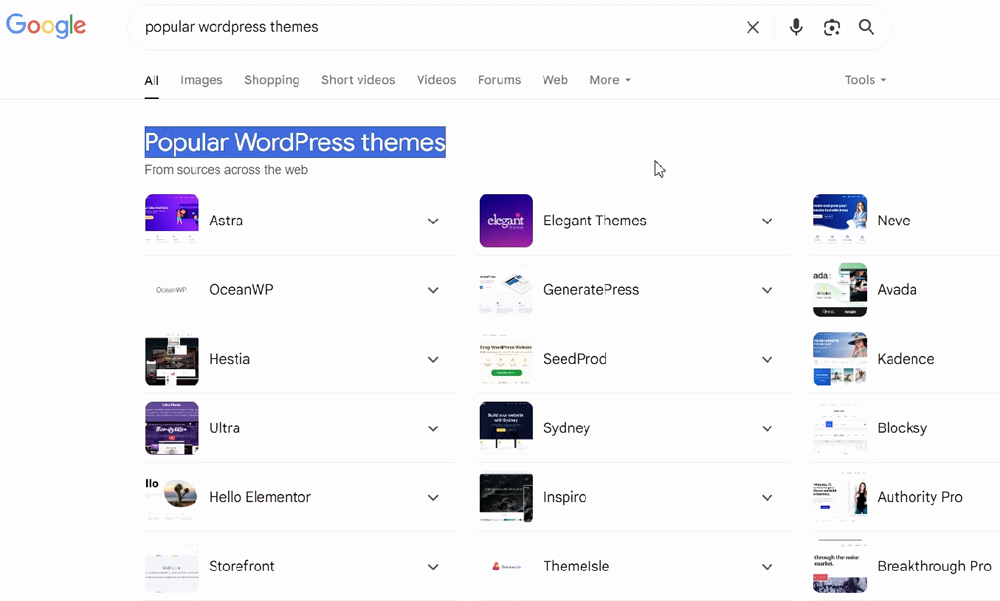Click the Authority Pro thumbnail
Viewport: 1000px width, 601px height.
click(x=840, y=497)
